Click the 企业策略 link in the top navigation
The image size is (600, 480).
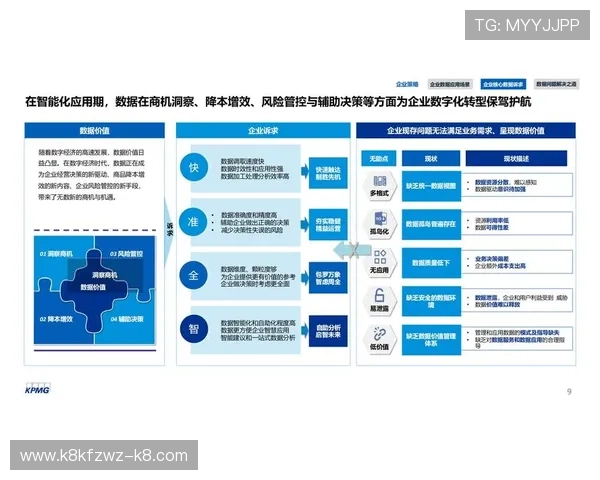(x=407, y=84)
